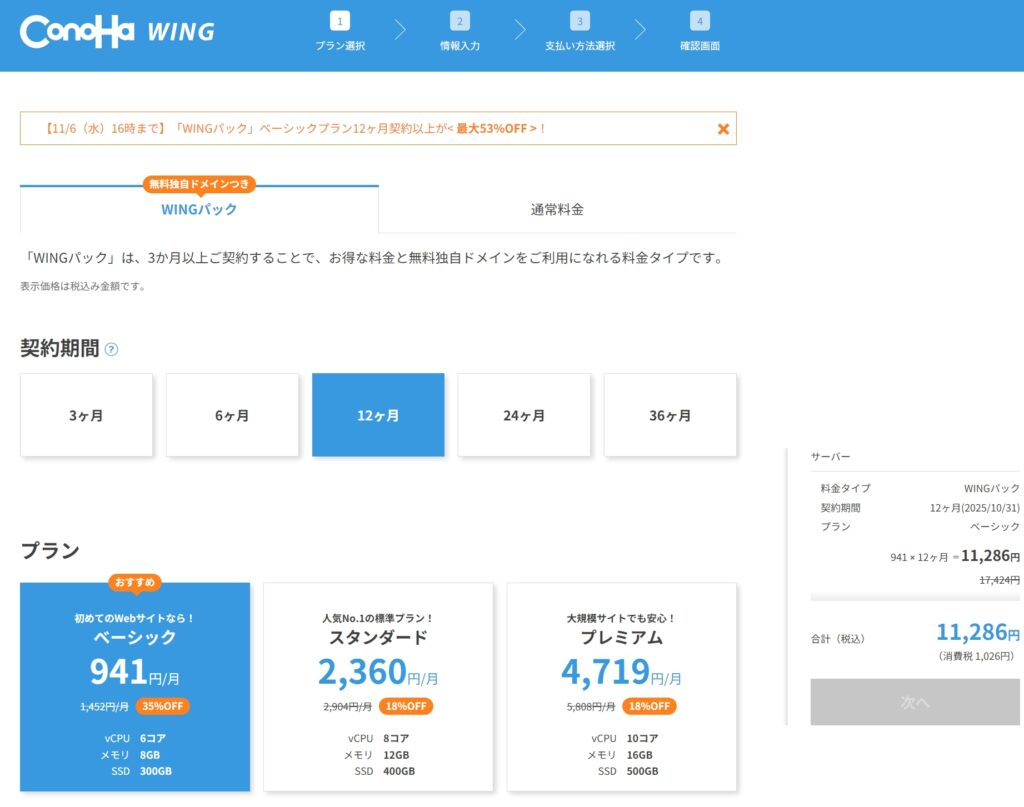Click the 11,286円 total amount
This screenshot has height=807, width=1024.
(x=978, y=631)
